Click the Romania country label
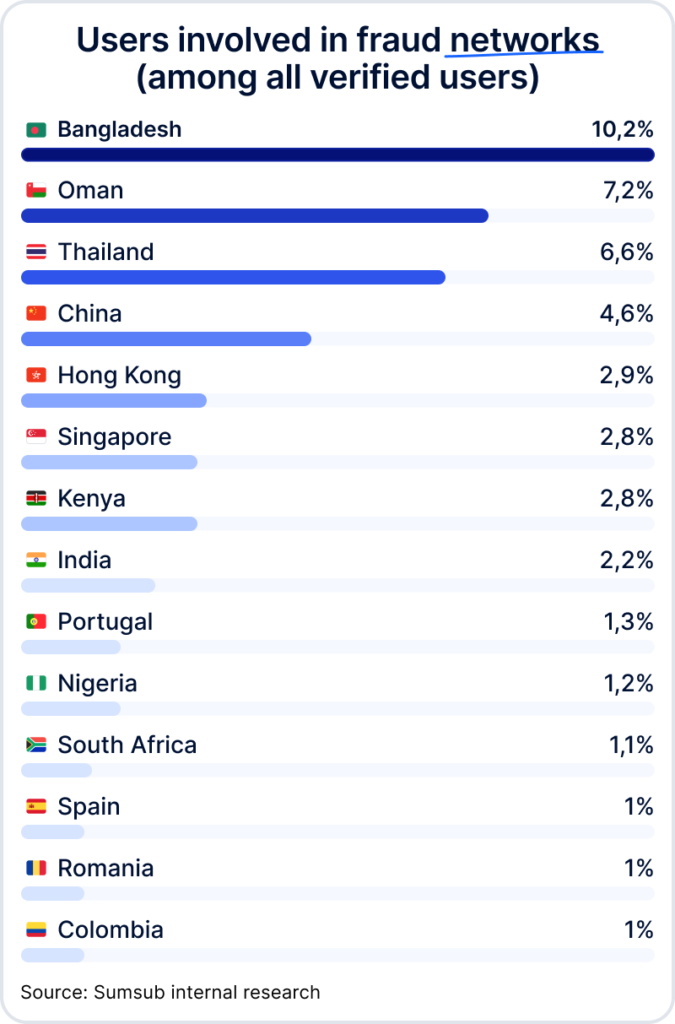 click(105, 868)
